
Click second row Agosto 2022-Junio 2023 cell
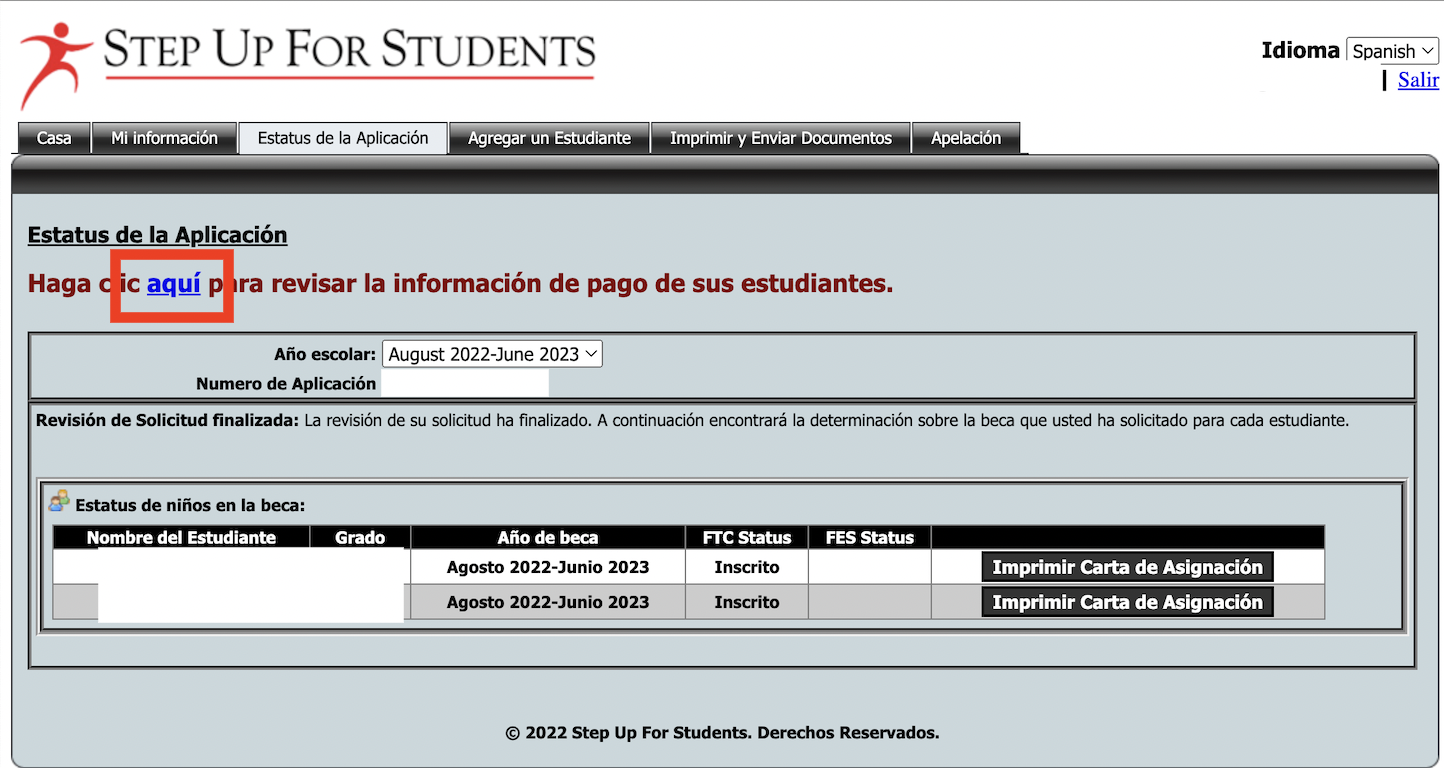pyautogui.click(x=548, y=602)
